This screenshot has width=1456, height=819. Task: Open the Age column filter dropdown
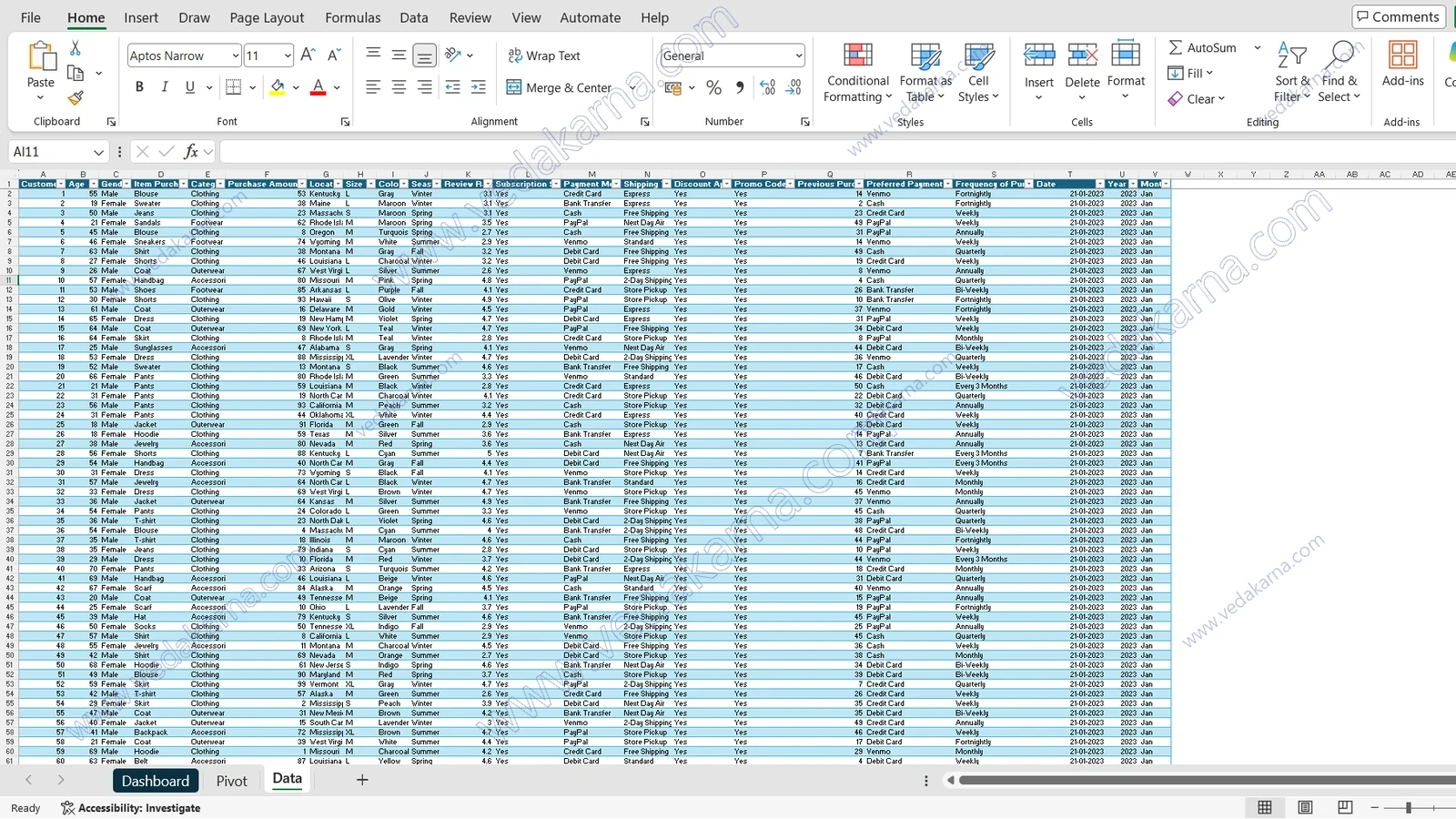[94, 184]
